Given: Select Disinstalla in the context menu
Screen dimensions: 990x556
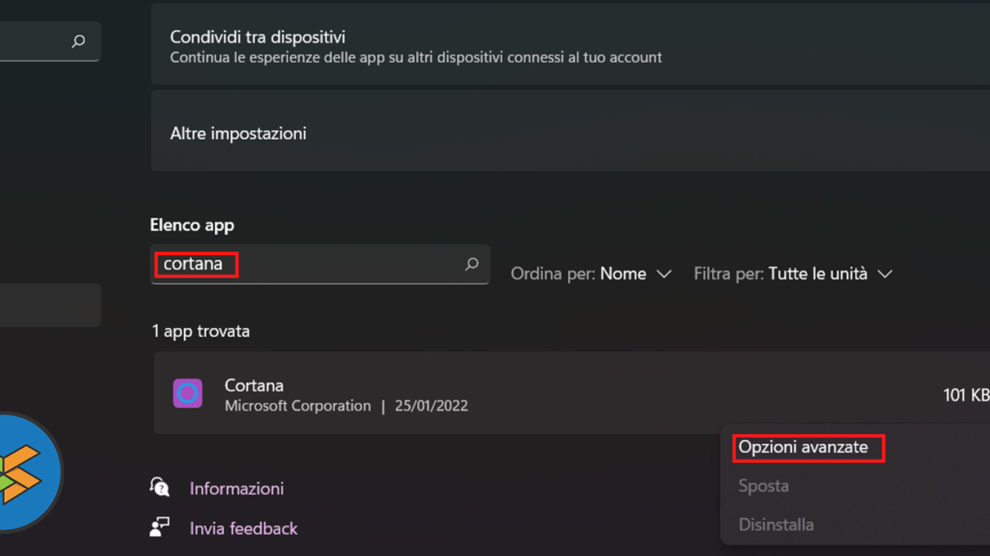Looking at the screenshot, I should tap(776, 524).
